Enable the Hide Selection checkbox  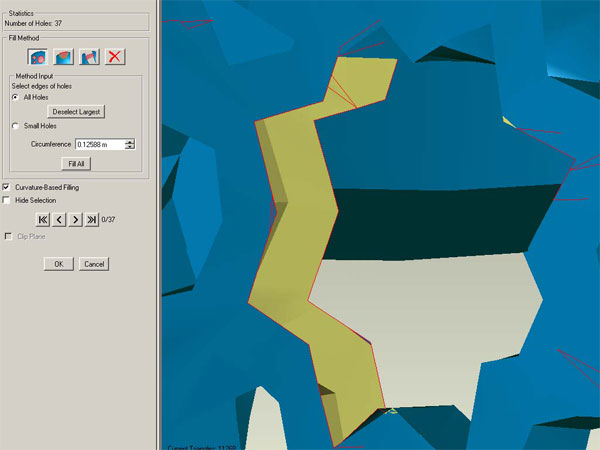click(x=7, y=200)
